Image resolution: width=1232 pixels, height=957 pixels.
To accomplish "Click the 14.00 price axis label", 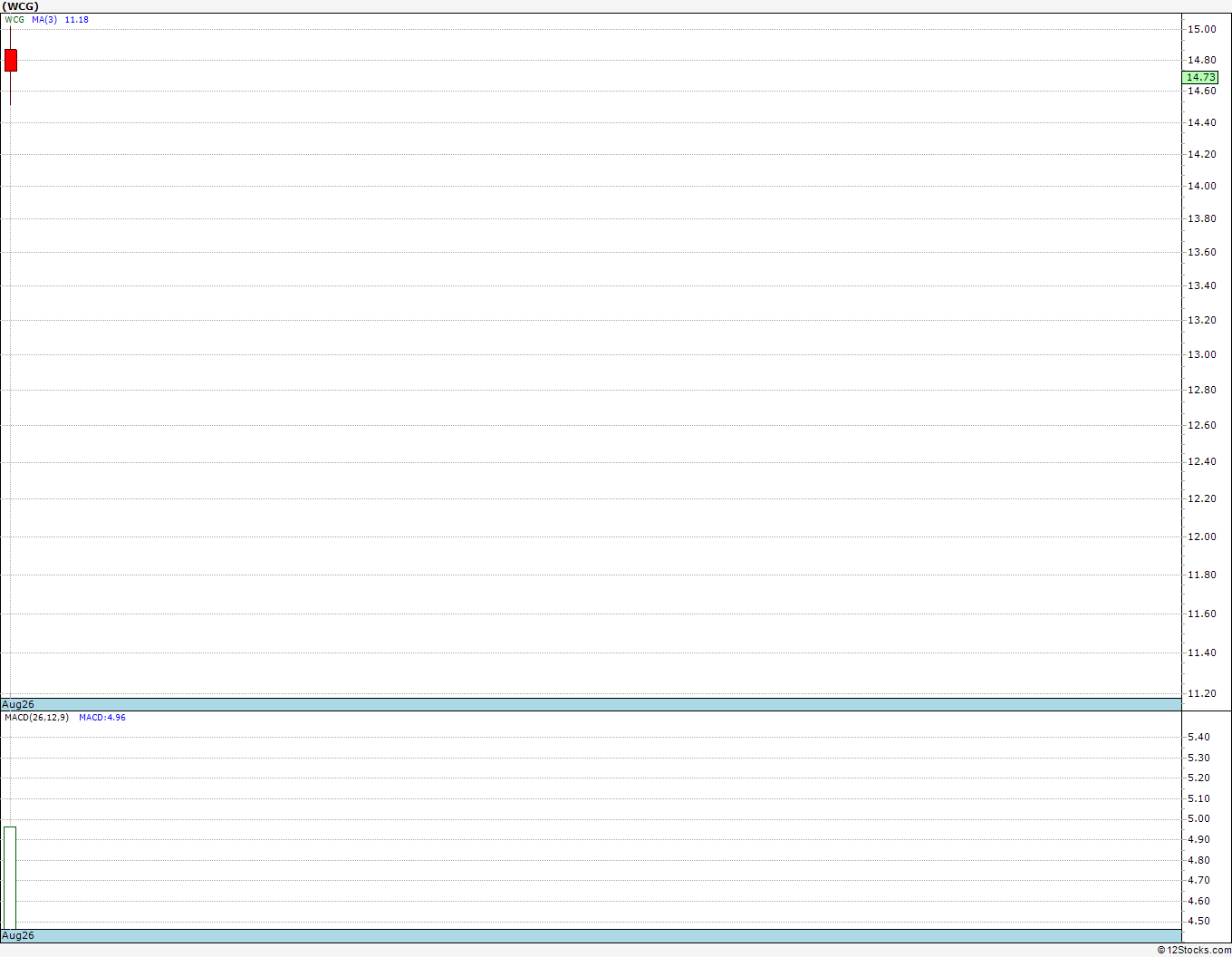I will 1202,186.
